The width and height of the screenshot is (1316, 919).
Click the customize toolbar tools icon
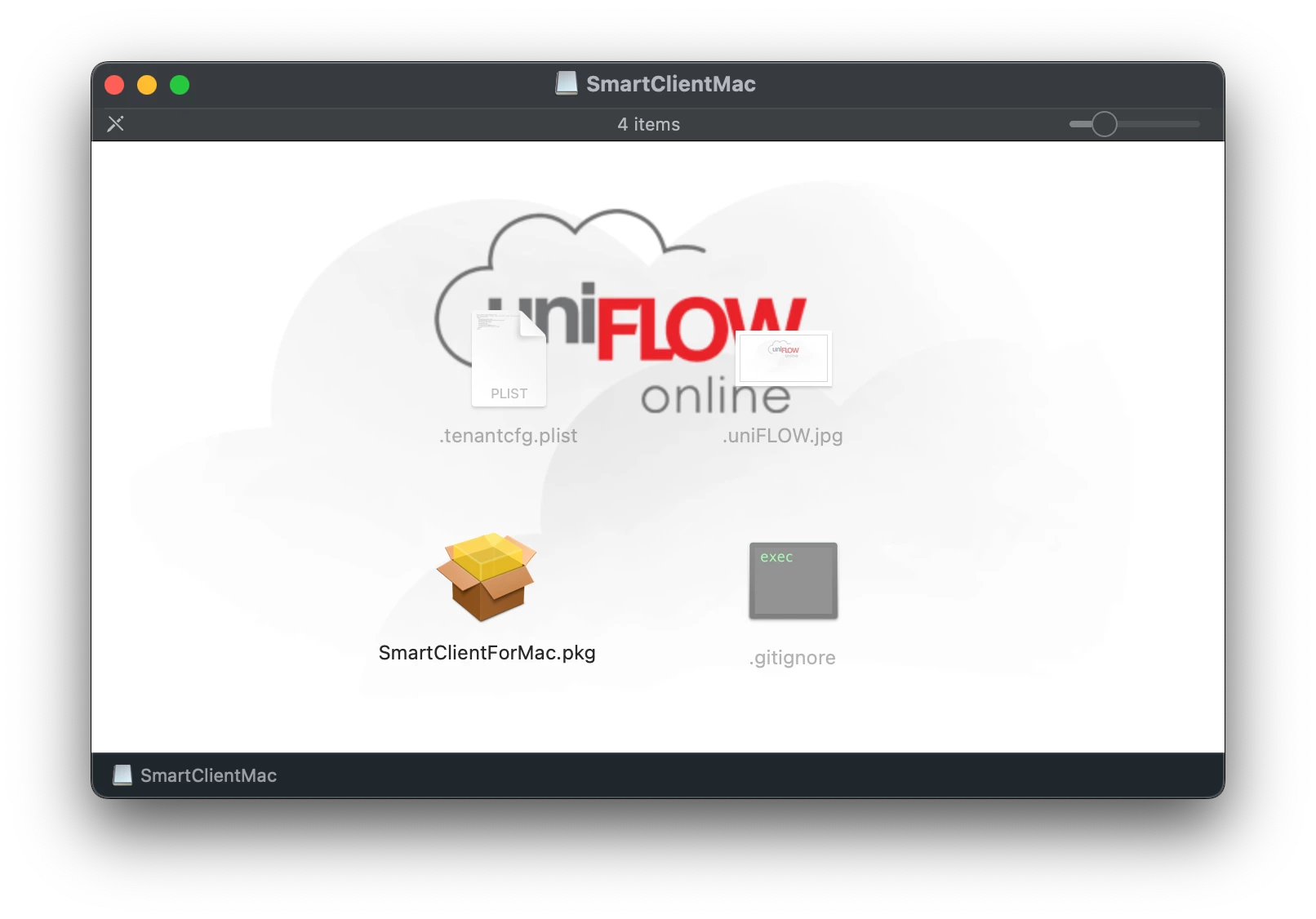(116, 124)
